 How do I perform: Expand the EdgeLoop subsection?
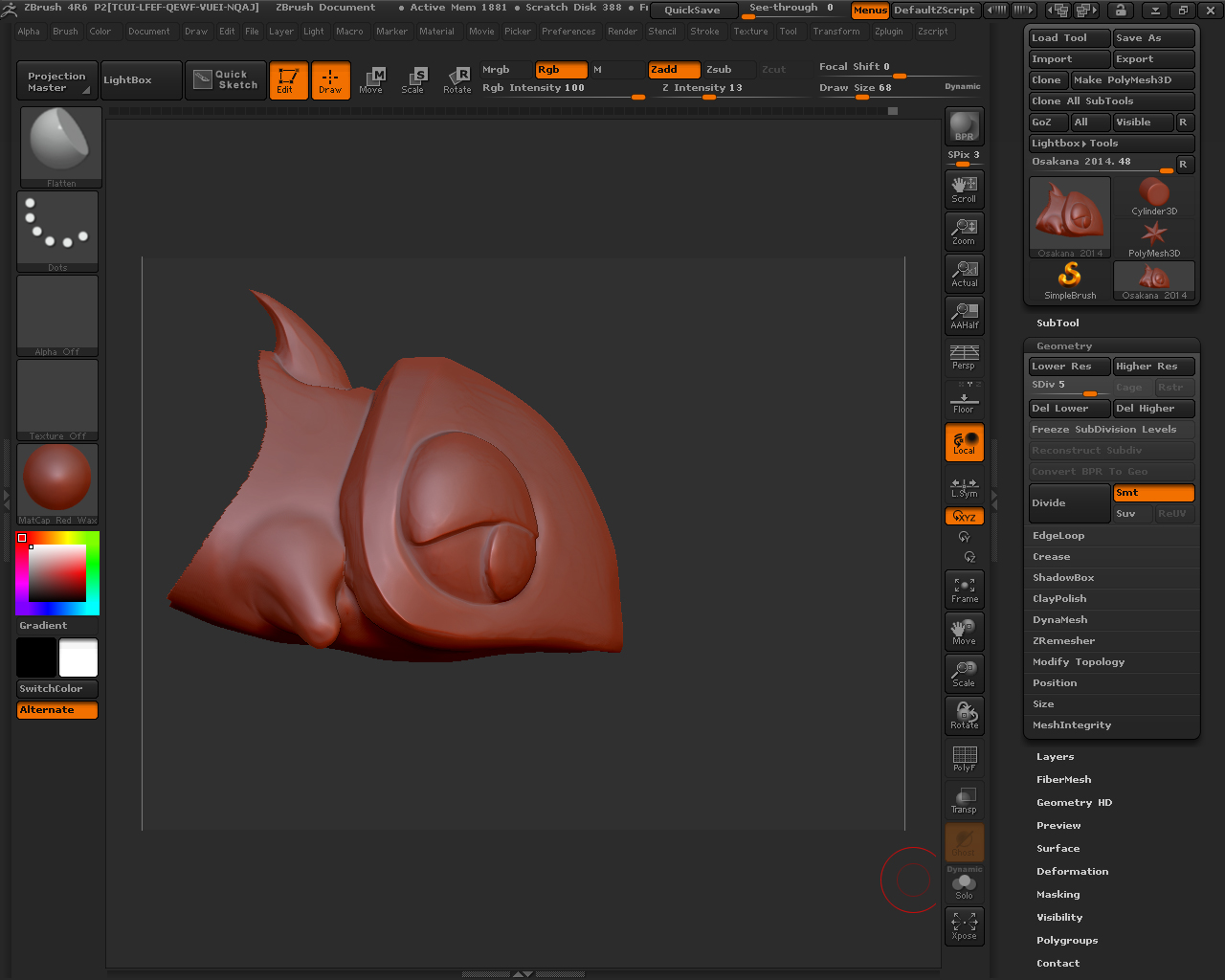pos(1058,536)
